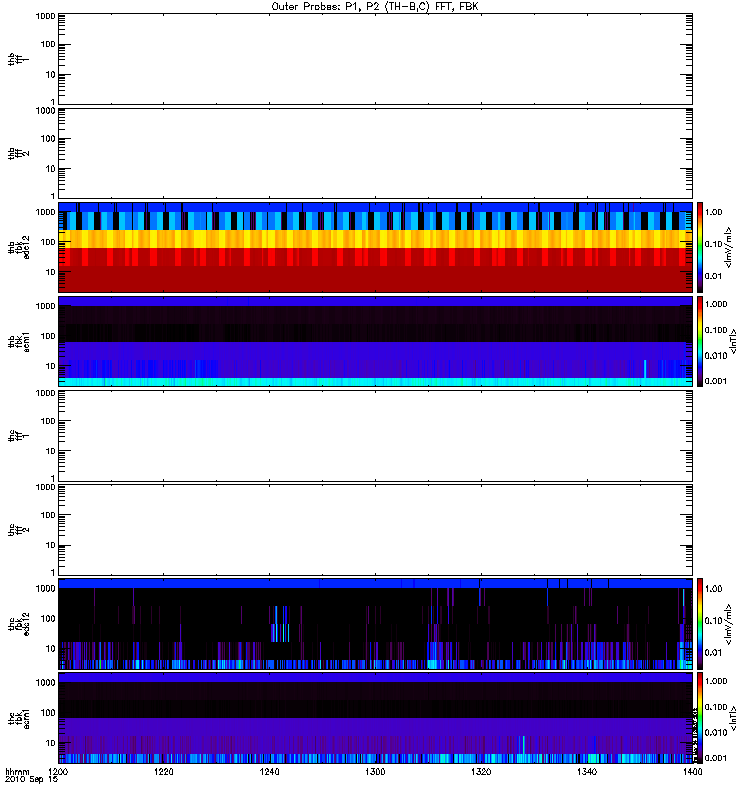Click the '1400' time axis label

pyautogui.click(x=692, y=772)
